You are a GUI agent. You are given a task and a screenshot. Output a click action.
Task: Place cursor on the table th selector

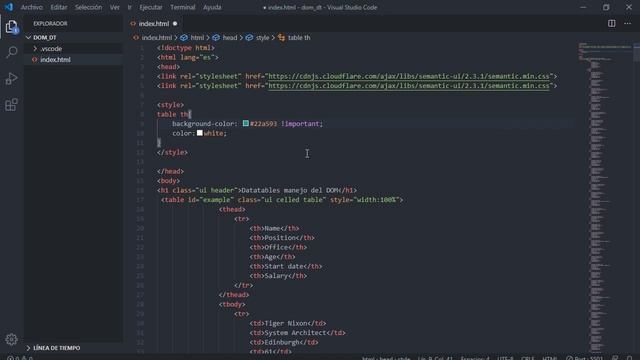tap(173, 114)
